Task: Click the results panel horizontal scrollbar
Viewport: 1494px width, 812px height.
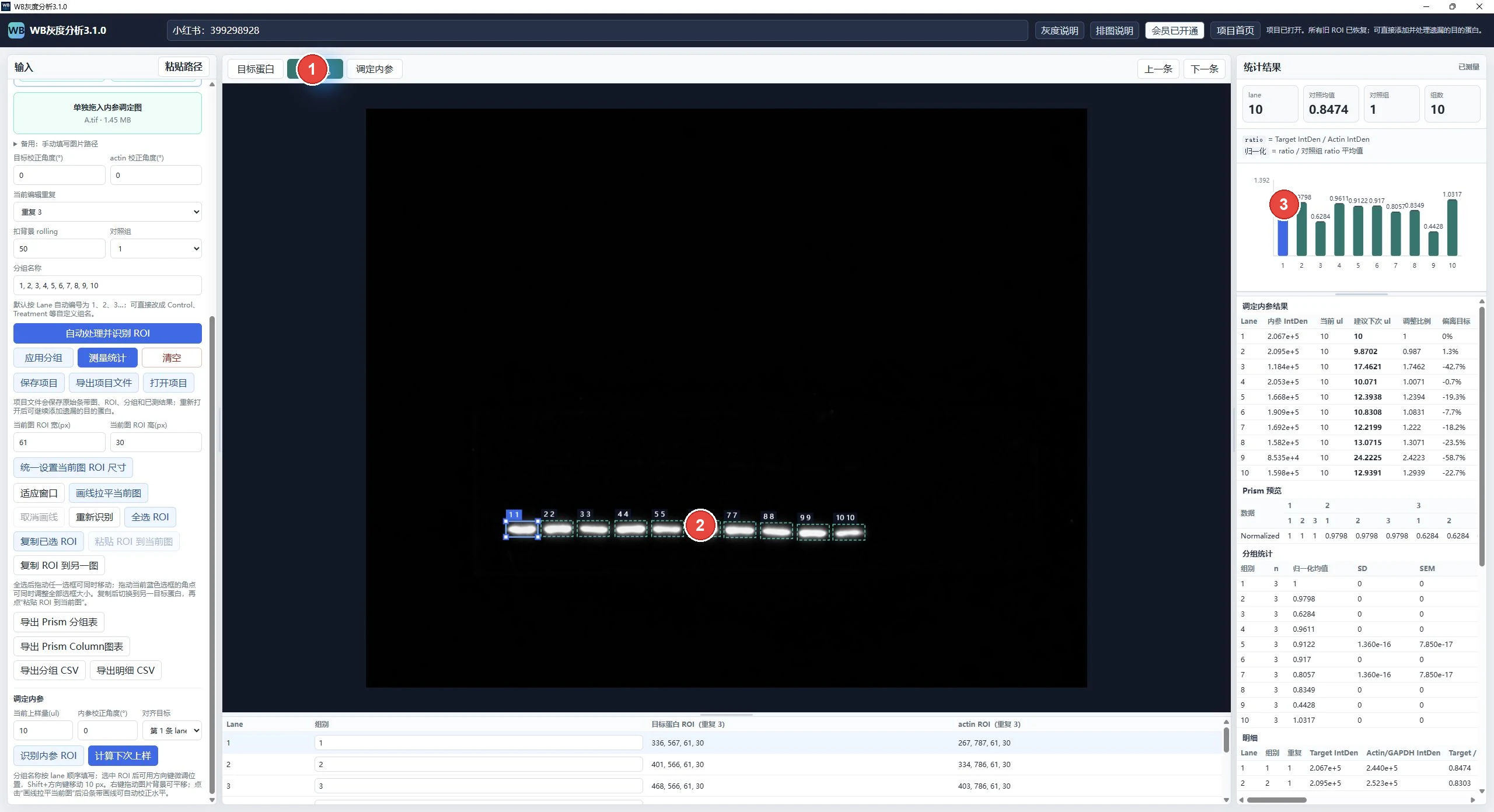Action: click(x=1277, y=800)
